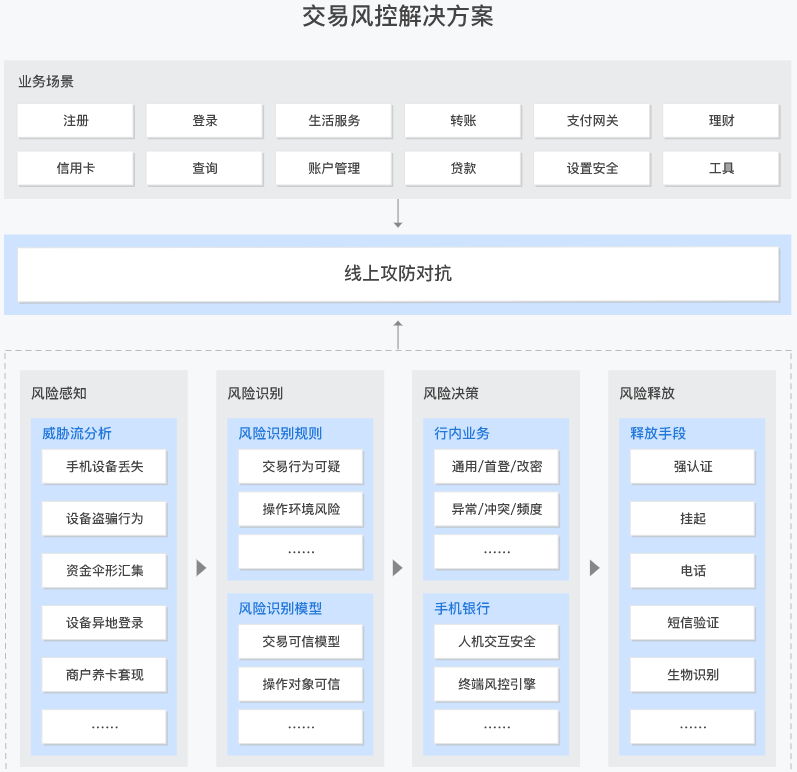Click the 设备异地登录 box
Image resolution: width=797 pixels, height=772 pixels.
click(x=104, y=623)
